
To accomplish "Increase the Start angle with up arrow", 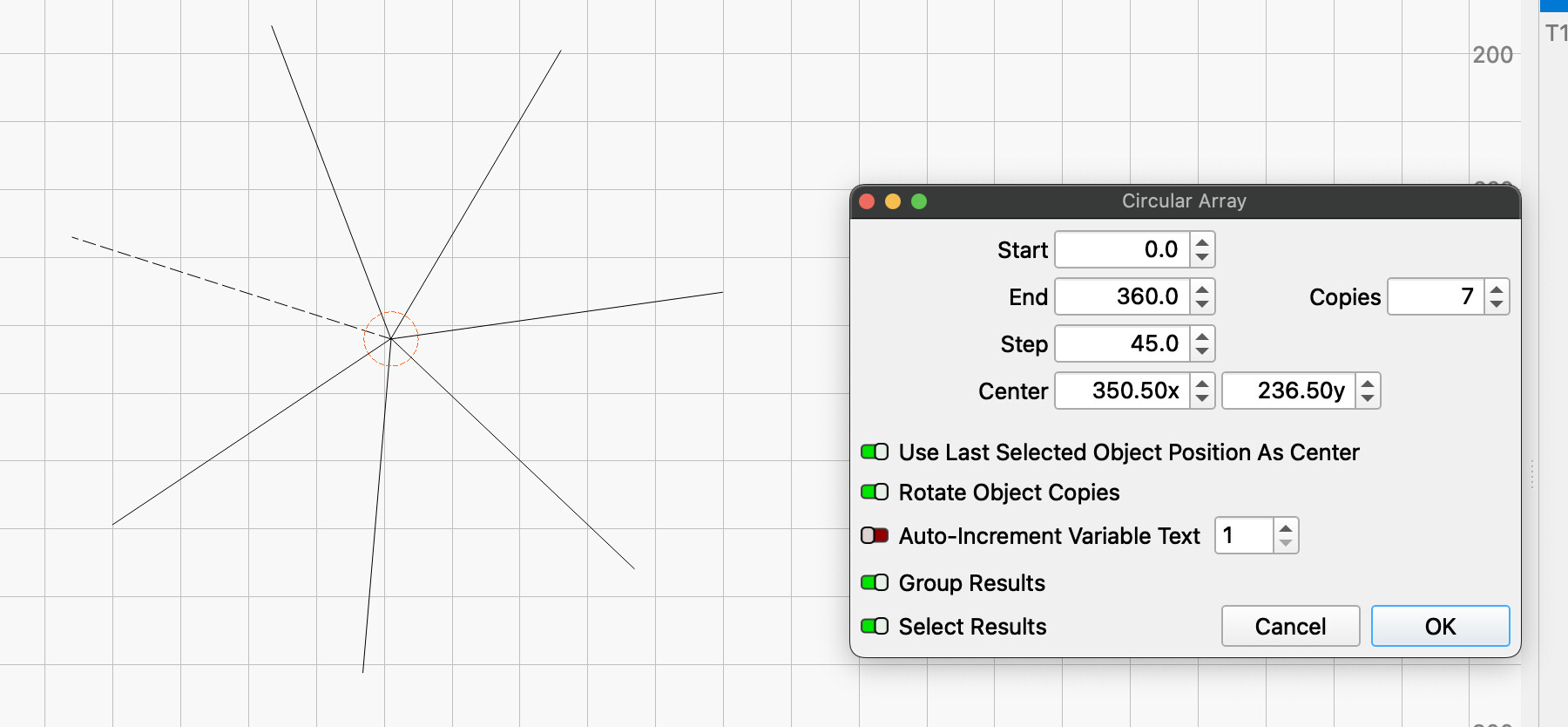I will point(1202,242).
